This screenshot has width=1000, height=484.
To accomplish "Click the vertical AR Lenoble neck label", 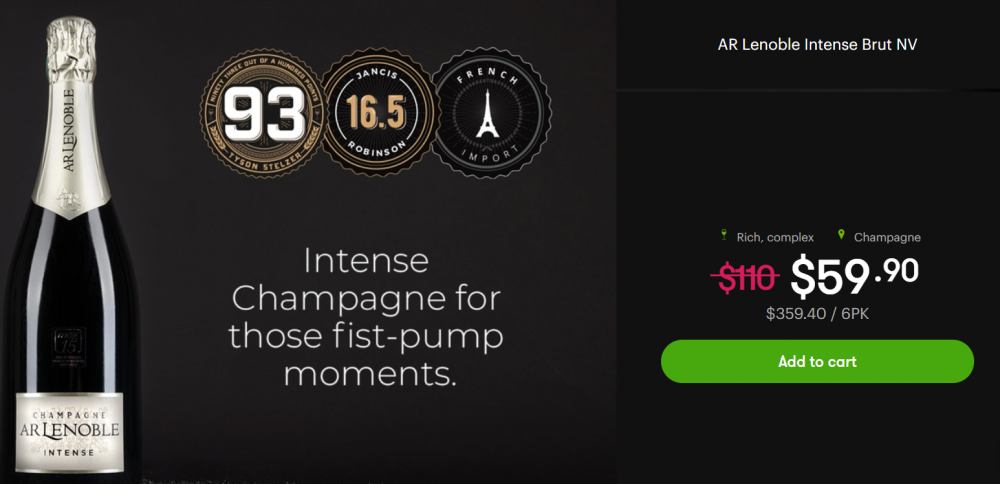I will click(70, 131).
